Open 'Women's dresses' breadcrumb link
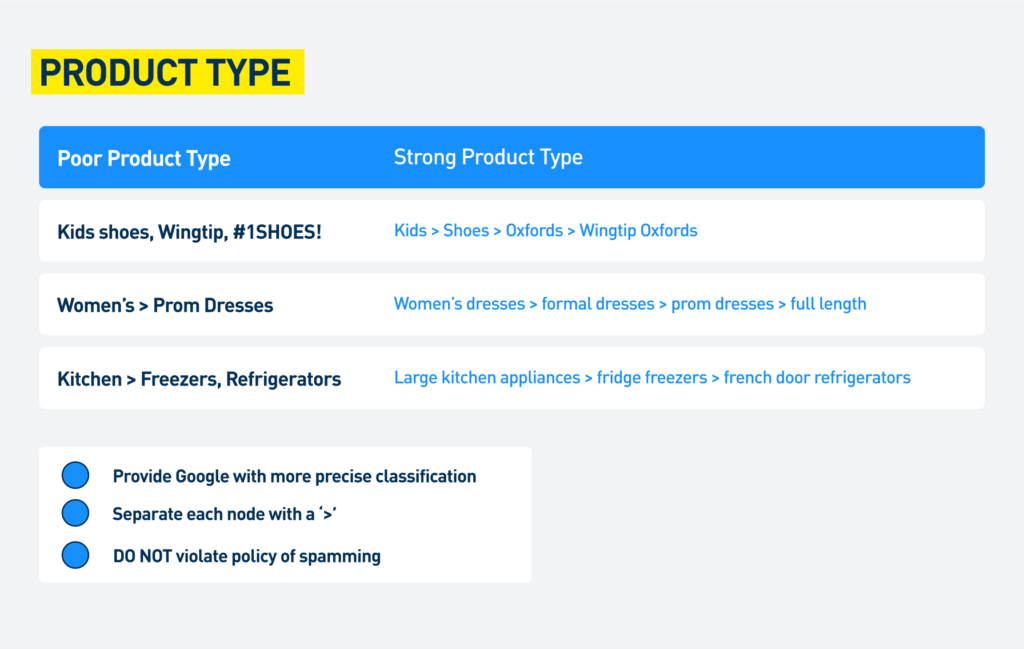Viewport: 1024px width, 649px height. click(459, 304)
